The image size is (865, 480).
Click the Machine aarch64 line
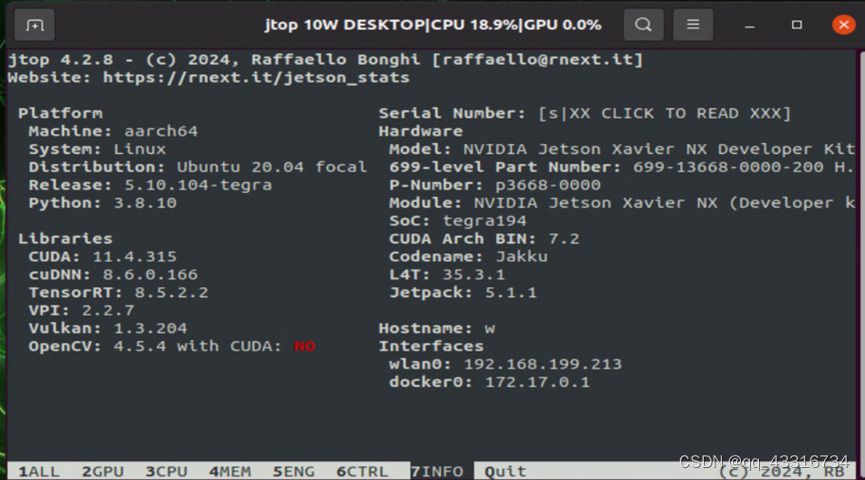[x=113, y=131]
